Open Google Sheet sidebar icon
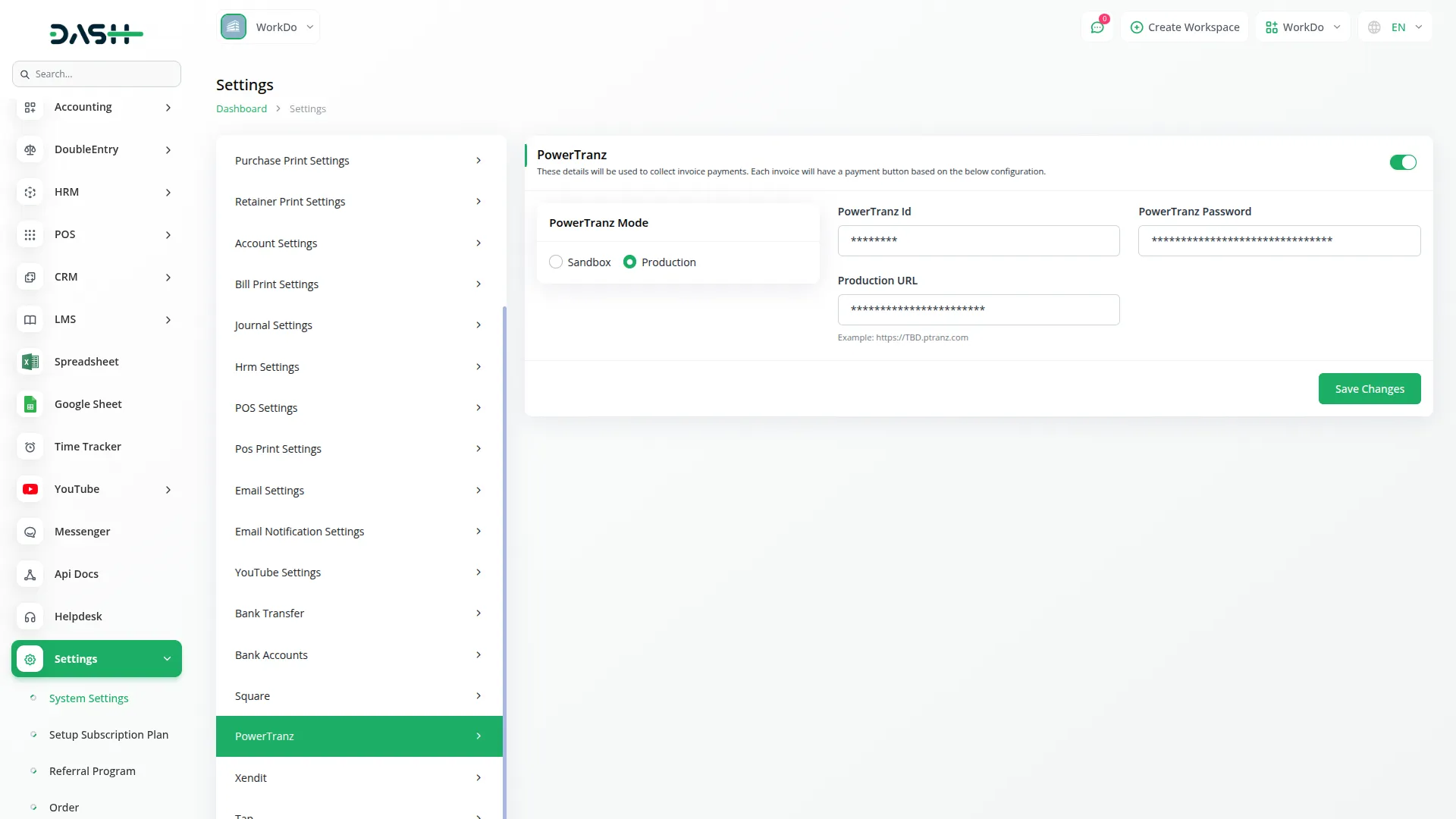Viewport: 1456px width, 819px height. point(30,404)
